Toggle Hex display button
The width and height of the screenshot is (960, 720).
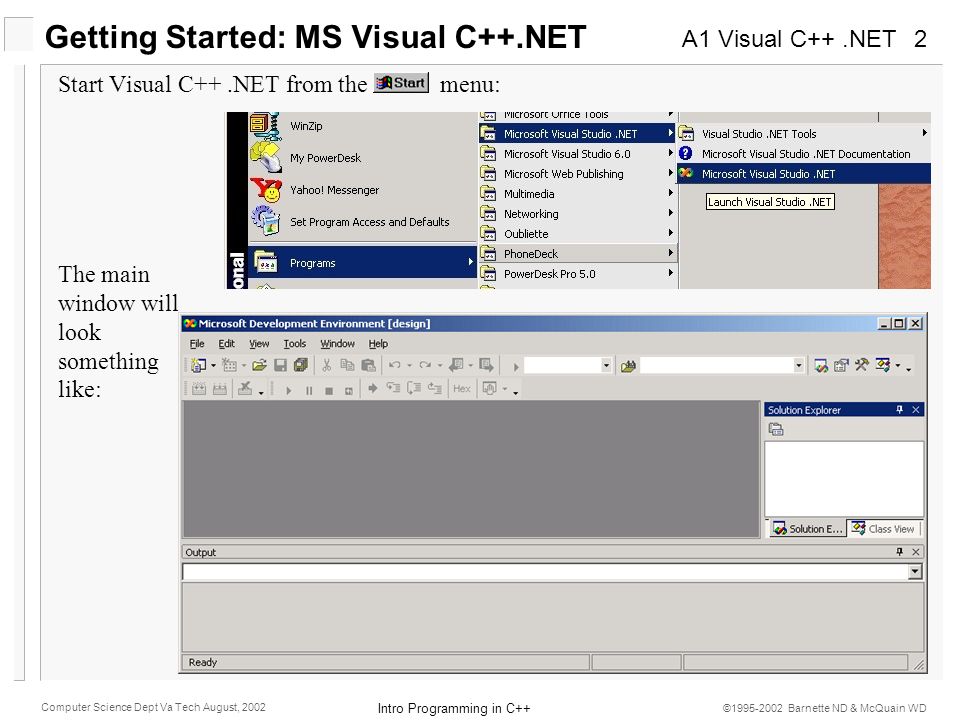[462, 389]
